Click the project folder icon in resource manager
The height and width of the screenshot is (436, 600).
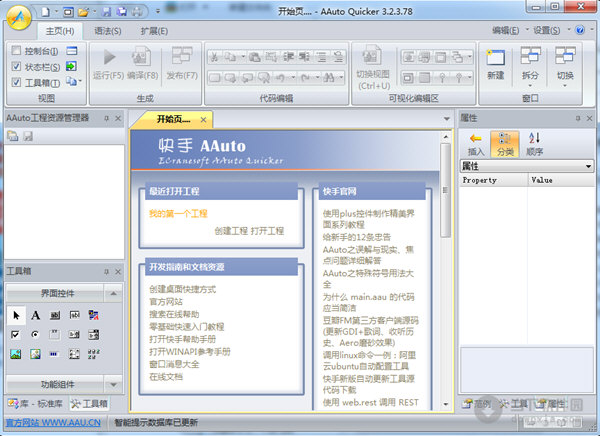click(x=13, y=136)
